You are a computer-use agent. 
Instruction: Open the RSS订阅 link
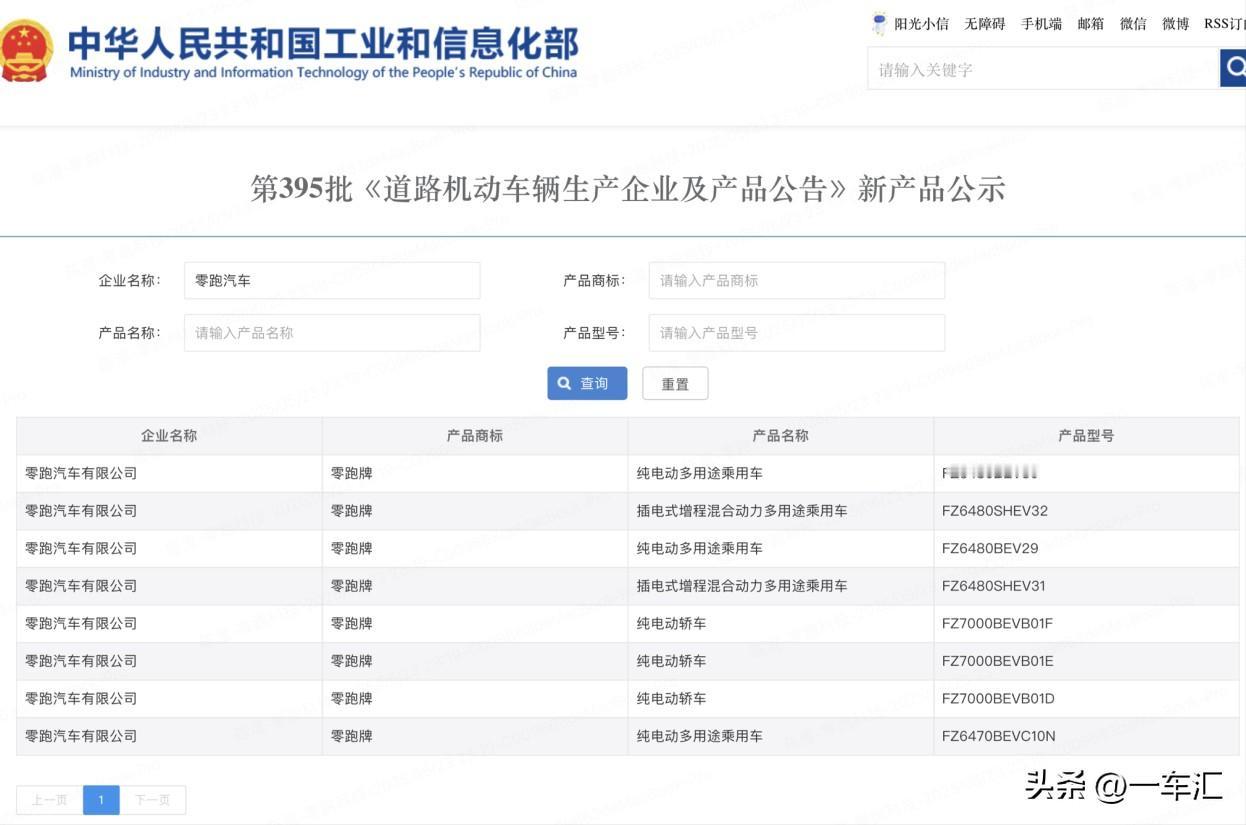tap(1224, 24)
